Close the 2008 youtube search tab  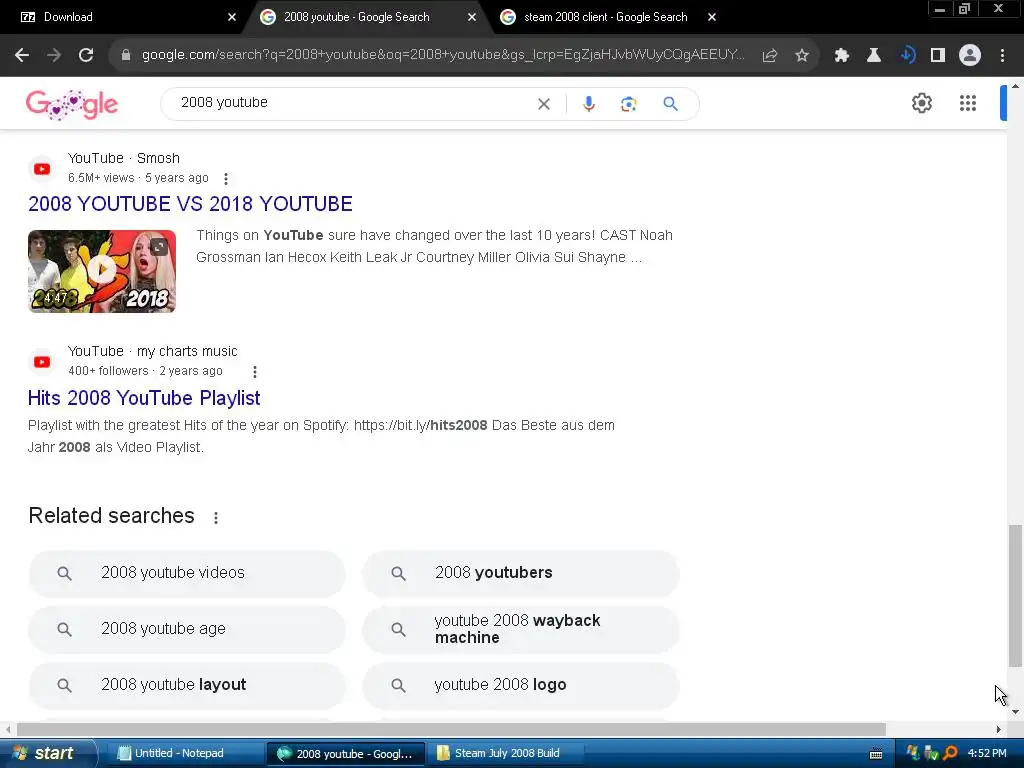click(472, 17)
